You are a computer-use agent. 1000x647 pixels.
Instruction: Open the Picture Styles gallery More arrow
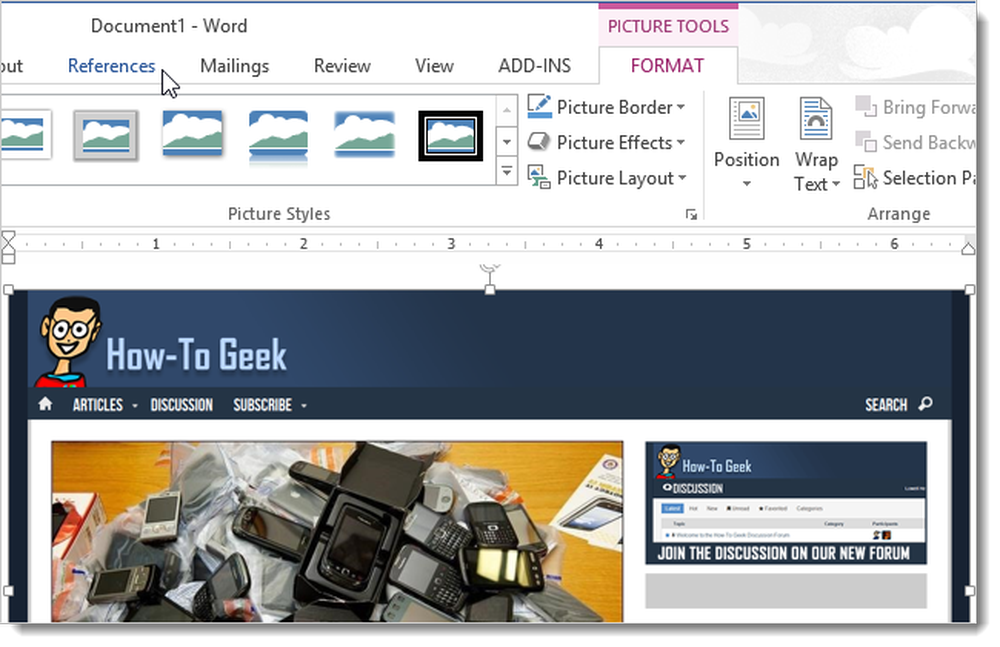(506, 172)
